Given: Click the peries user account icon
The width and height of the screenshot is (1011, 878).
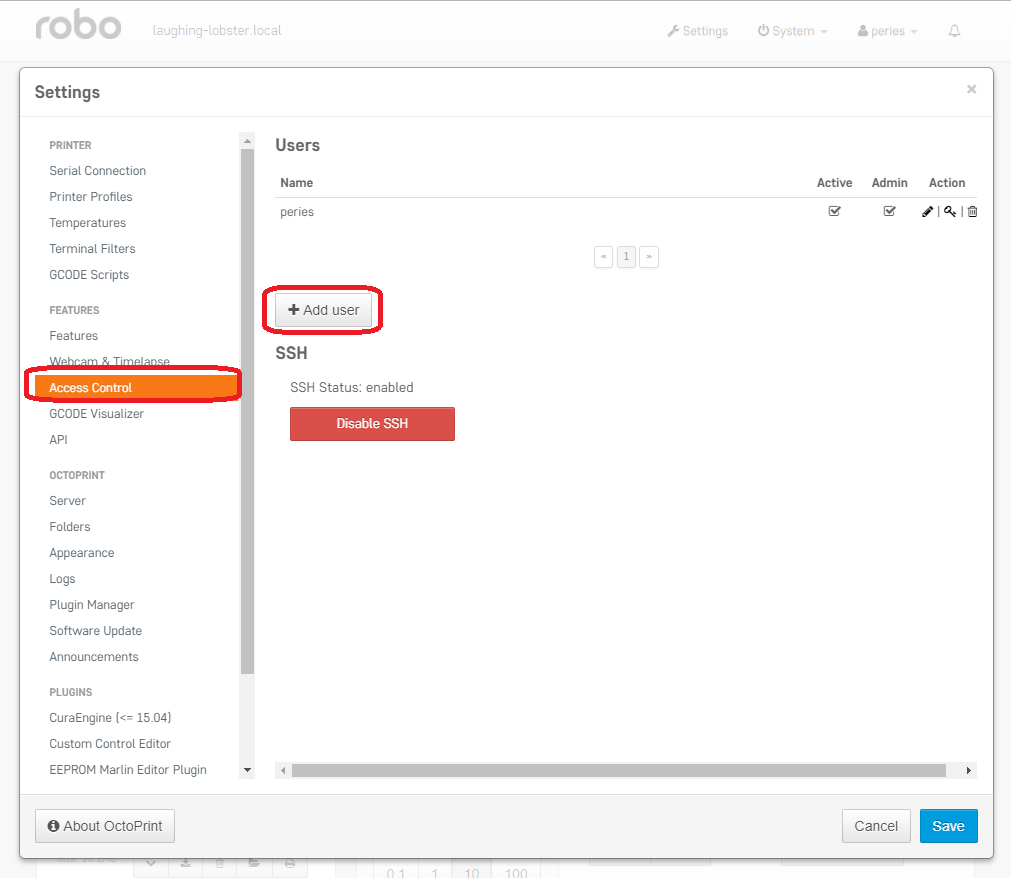Looking at the screenshot, I should tap(861, 31).
